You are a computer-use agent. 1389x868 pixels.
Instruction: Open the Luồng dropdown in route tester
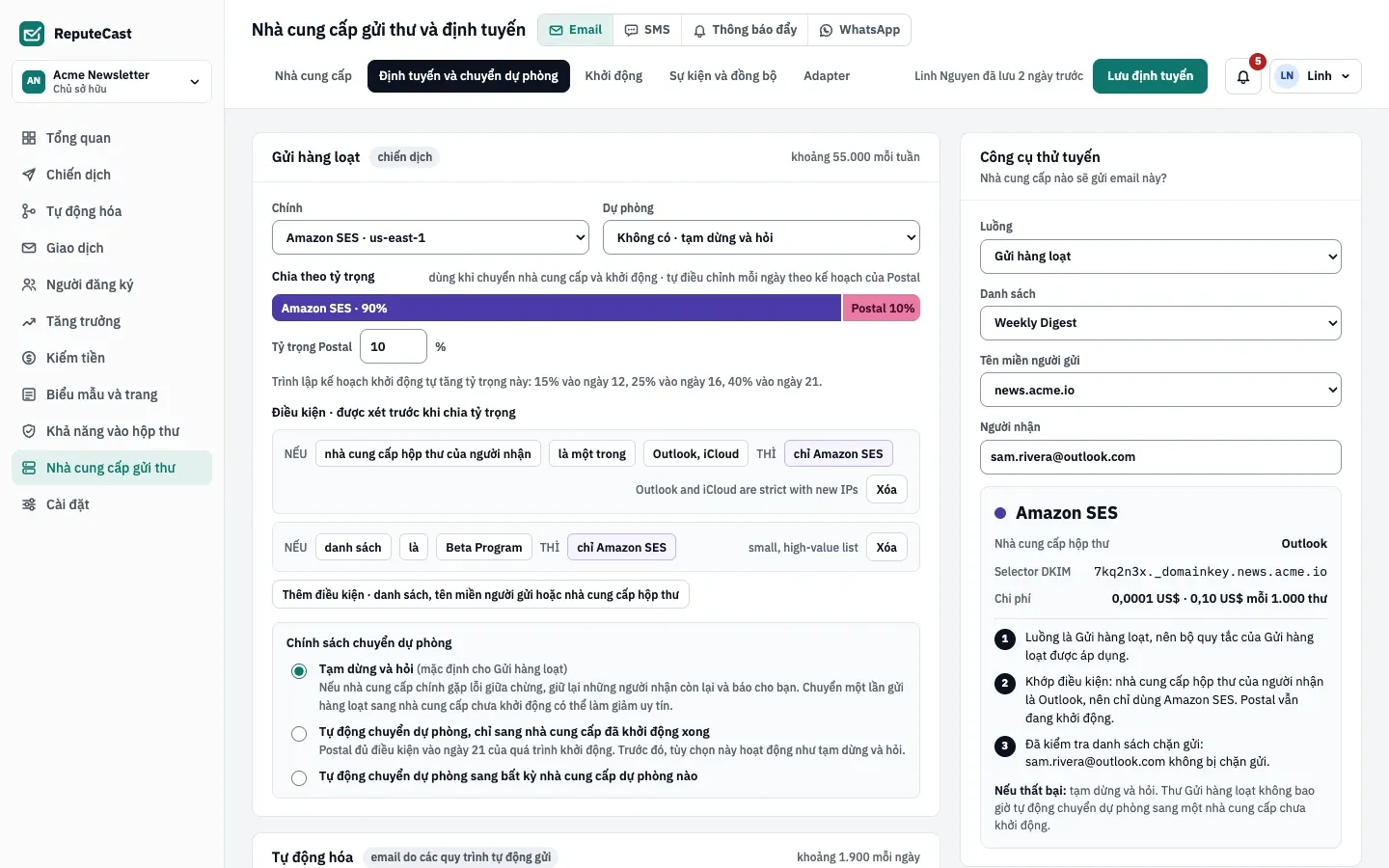click(x=1160, y=257)
